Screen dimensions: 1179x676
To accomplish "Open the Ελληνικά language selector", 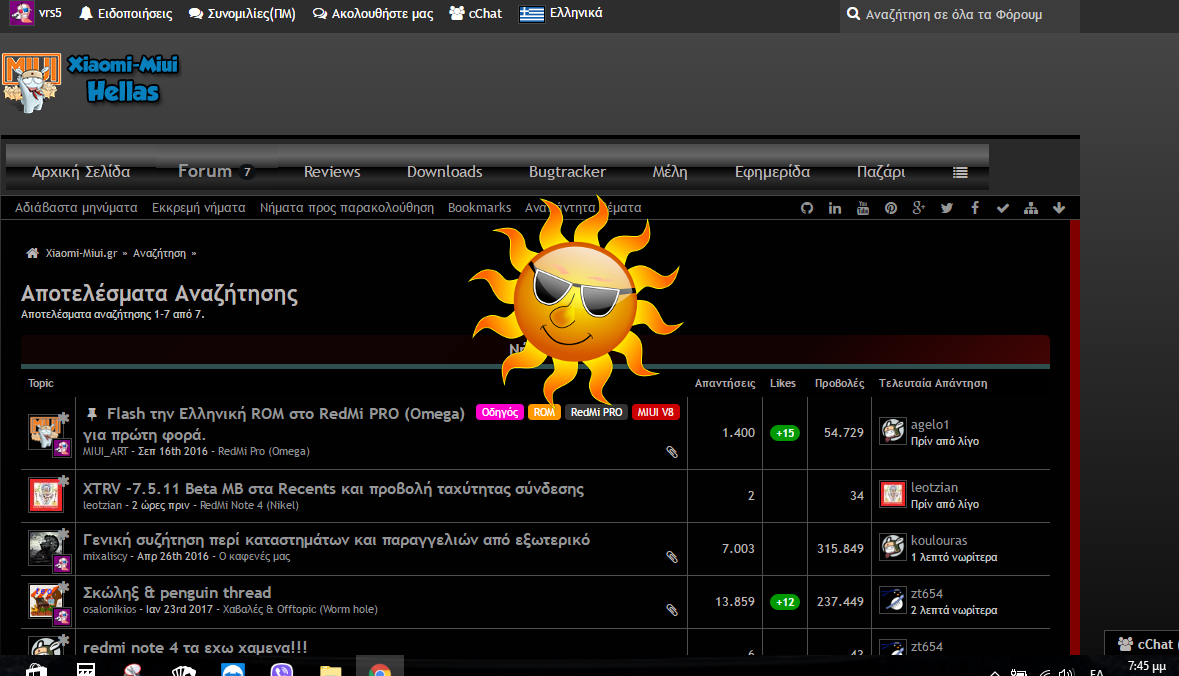I will [x=561, y=14].
